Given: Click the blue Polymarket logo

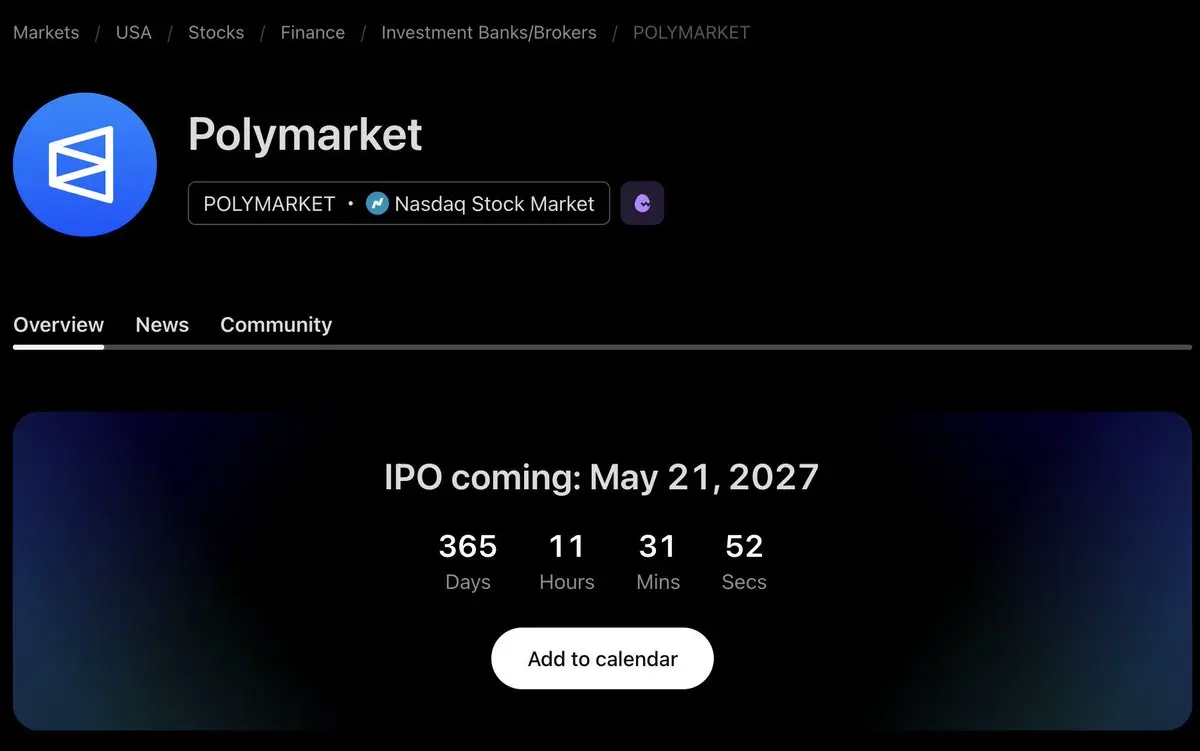Looking at the screenshot, I should (x=85, y=165).
